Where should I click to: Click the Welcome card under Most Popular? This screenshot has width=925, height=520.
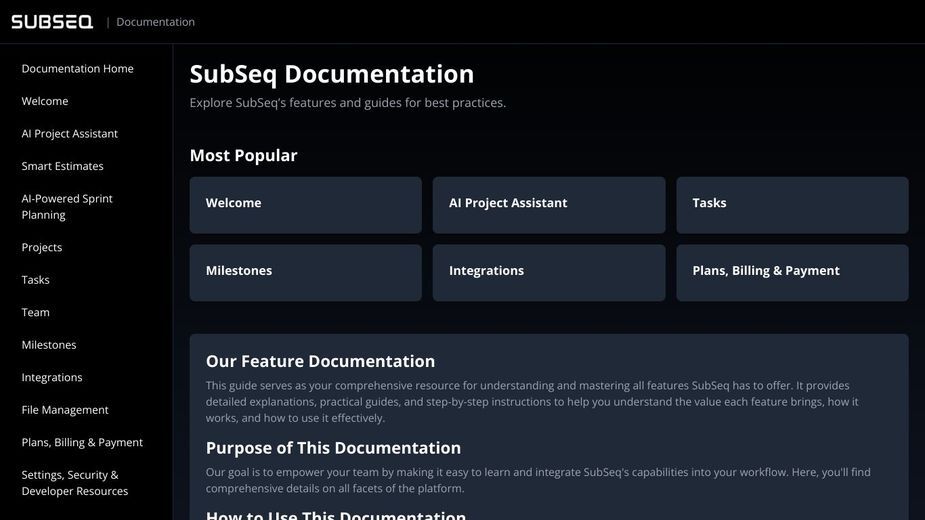pos(306,205)
